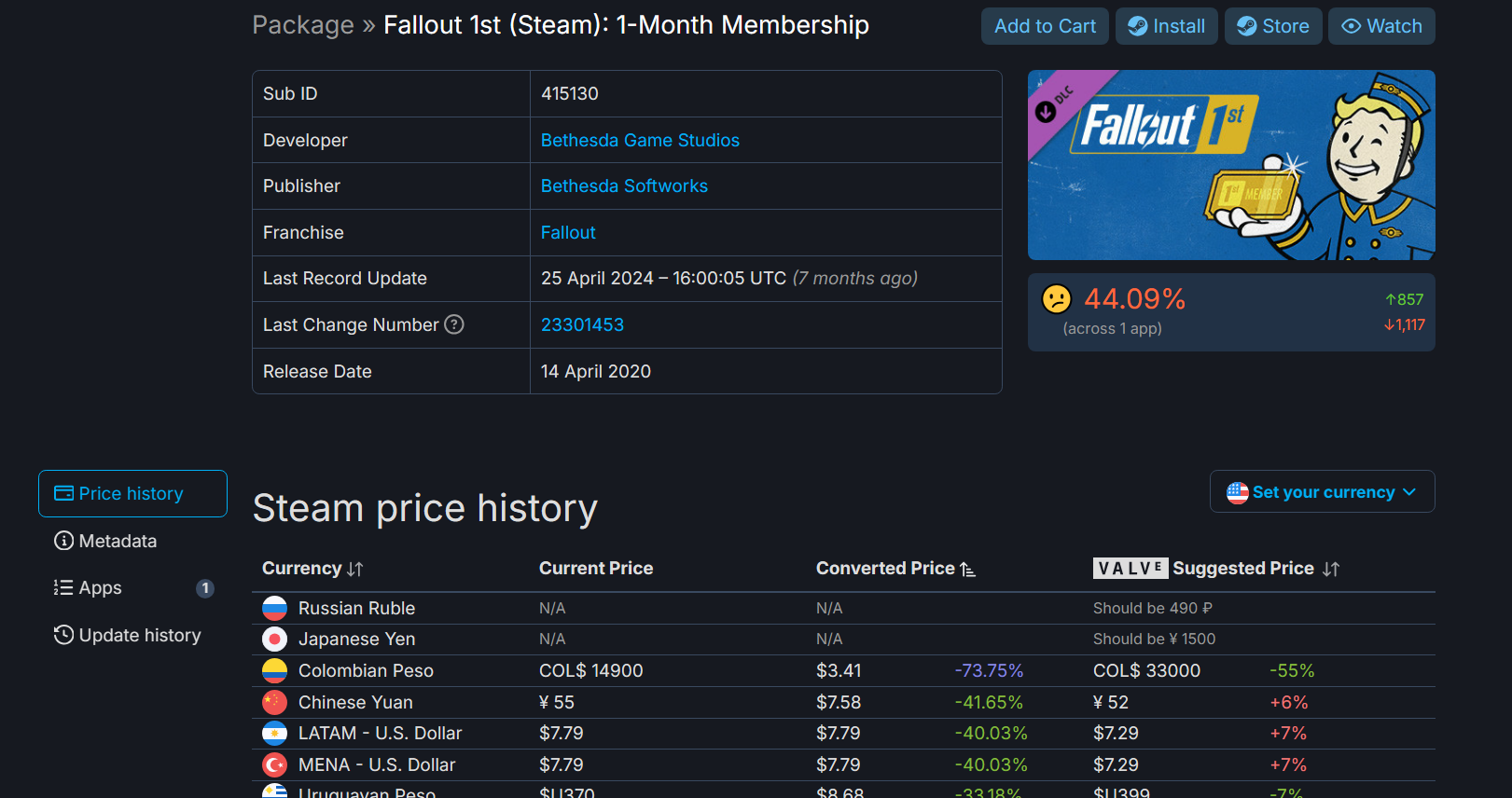Sort by Converted Price column
The height and width of the screenshot is (798, 1512).
(895, 569)
